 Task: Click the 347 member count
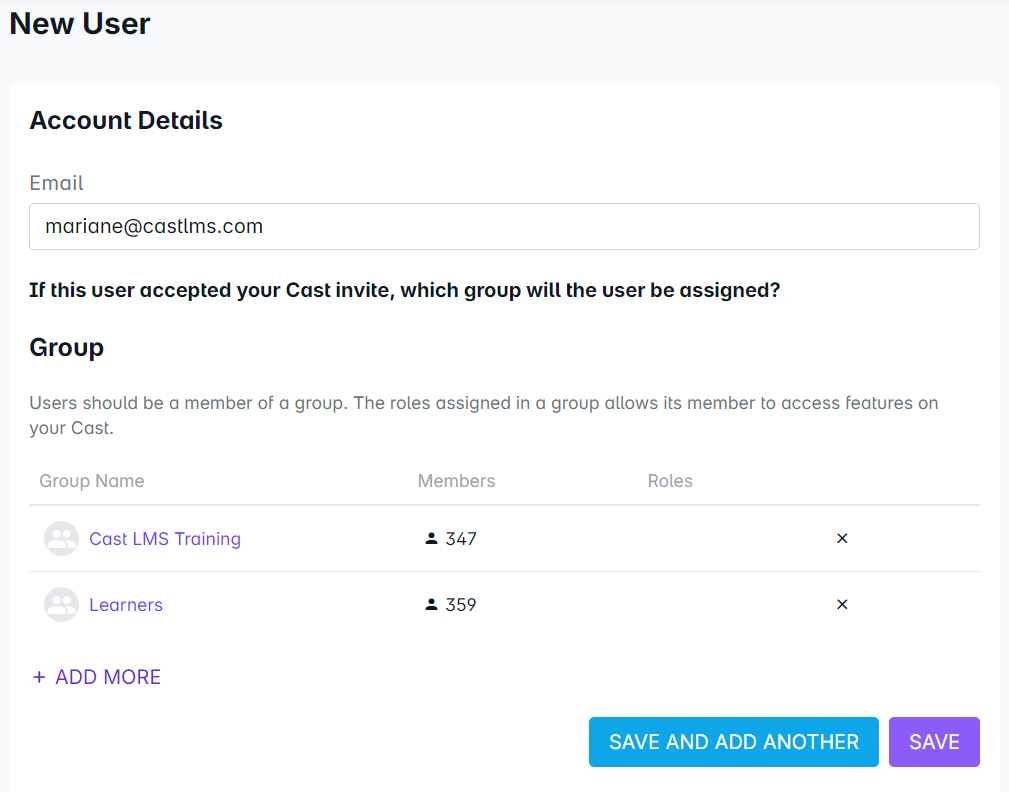coord(461,539)
